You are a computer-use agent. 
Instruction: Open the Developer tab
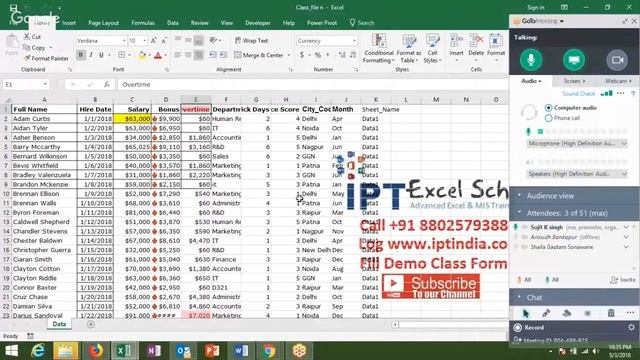(x=258, y=23)
